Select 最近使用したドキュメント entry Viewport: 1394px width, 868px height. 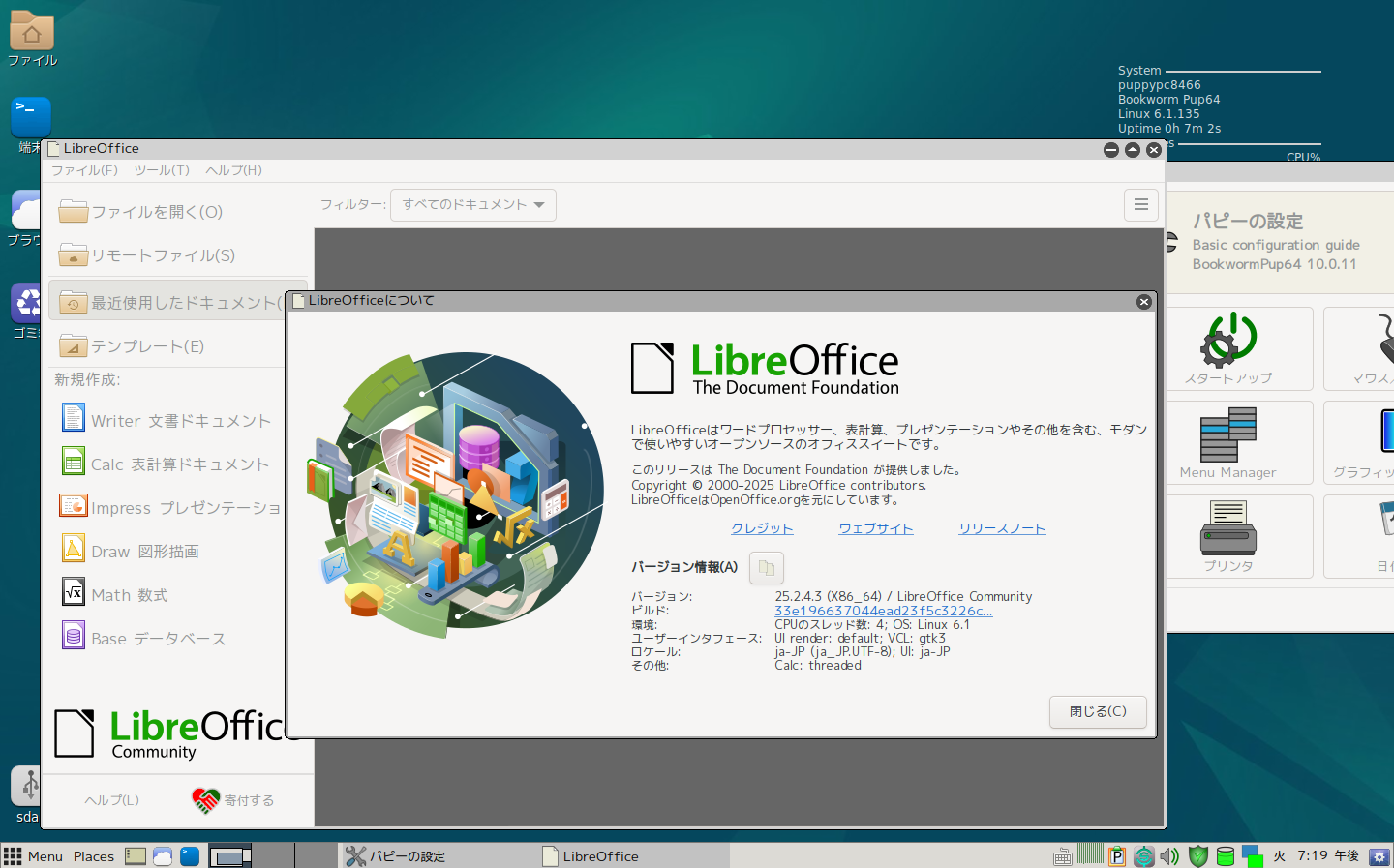[x=167, y=303]
